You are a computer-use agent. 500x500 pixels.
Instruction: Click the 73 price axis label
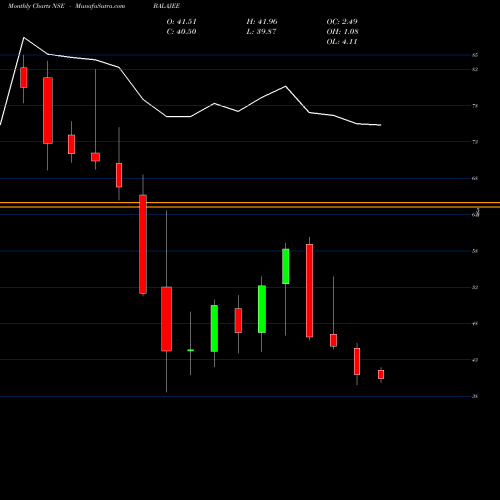[475, 142]
